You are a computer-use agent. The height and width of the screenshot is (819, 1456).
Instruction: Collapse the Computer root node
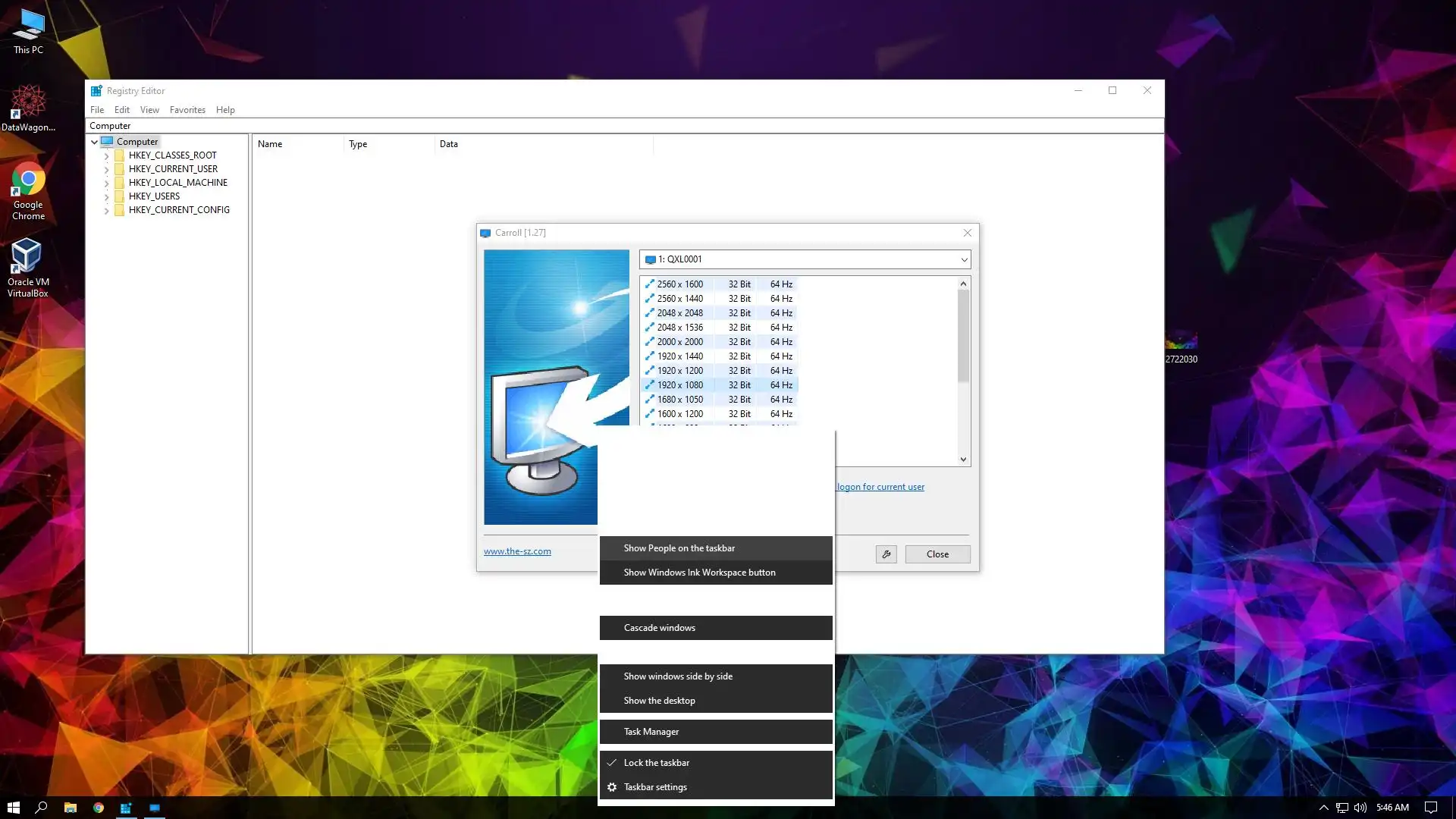click(x=95, y=142)
